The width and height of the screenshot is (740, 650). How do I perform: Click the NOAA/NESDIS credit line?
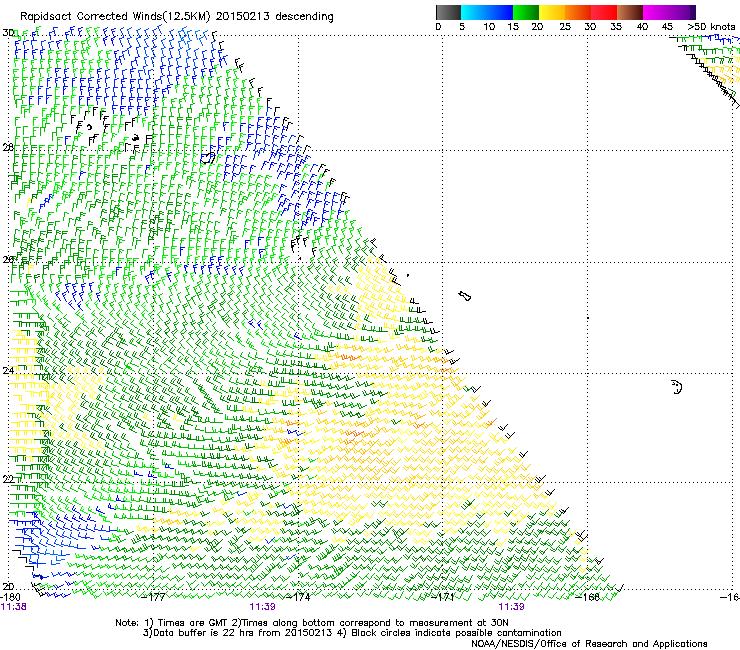589,644
